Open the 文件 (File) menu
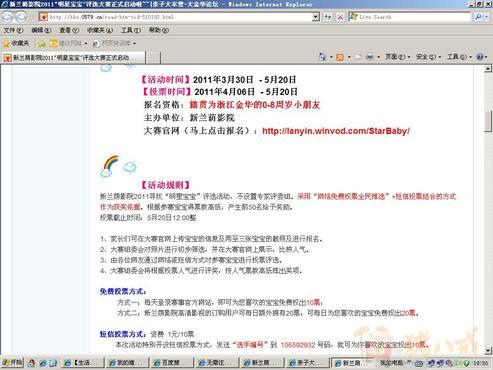 tap(13, 30)
